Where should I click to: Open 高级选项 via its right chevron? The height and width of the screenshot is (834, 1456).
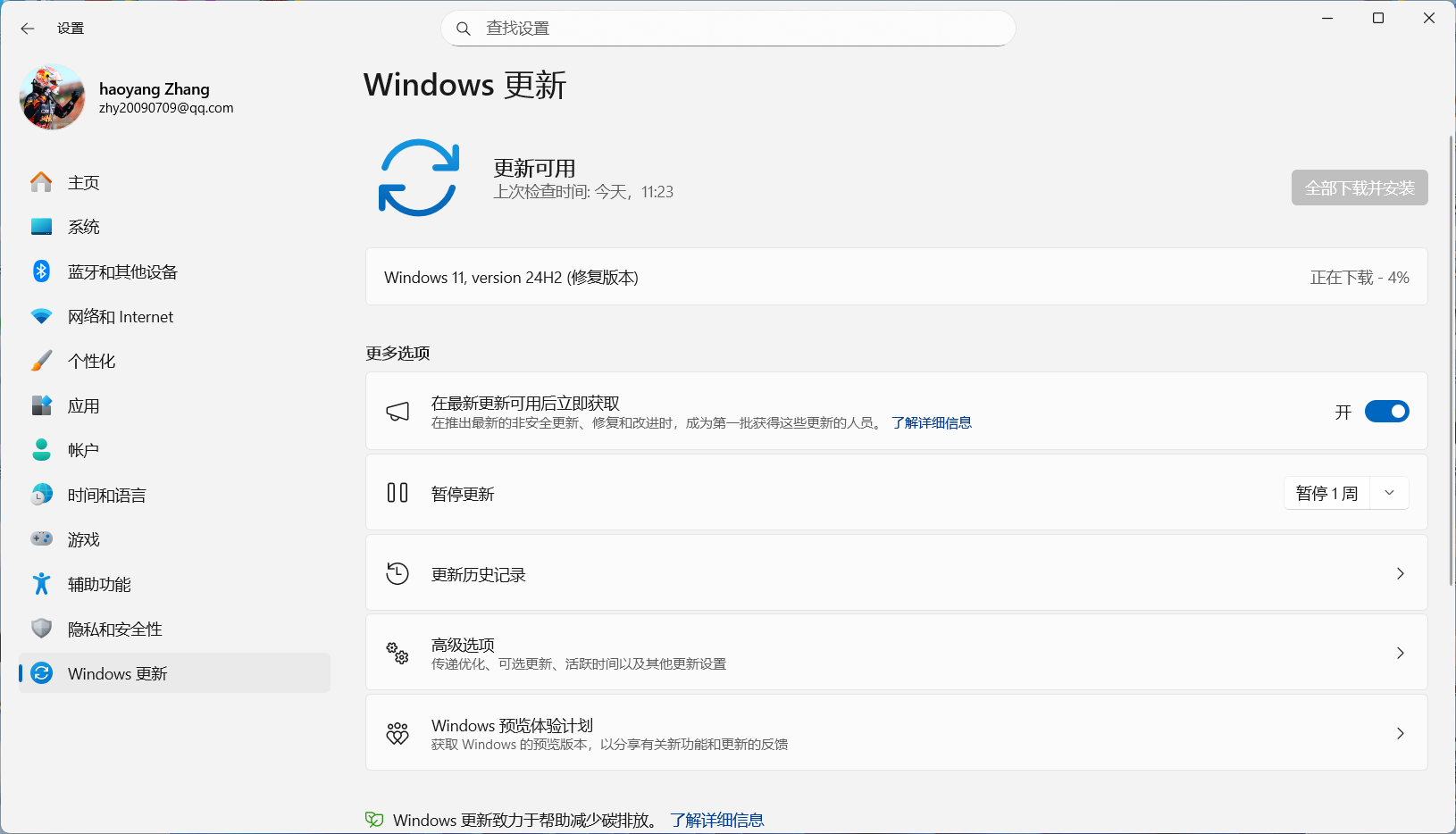[x=1400, y=653]
